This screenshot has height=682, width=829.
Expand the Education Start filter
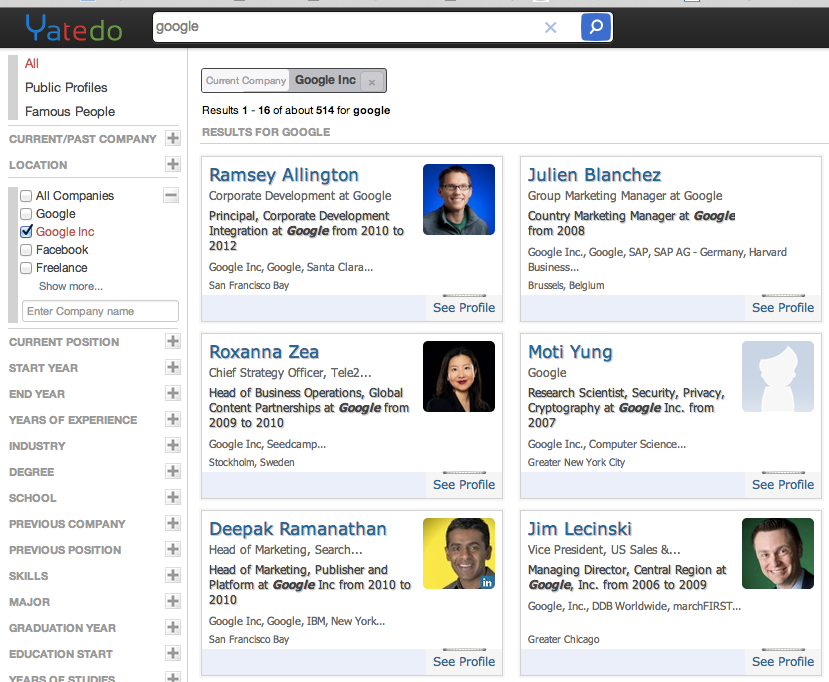(x=172, y=652)
